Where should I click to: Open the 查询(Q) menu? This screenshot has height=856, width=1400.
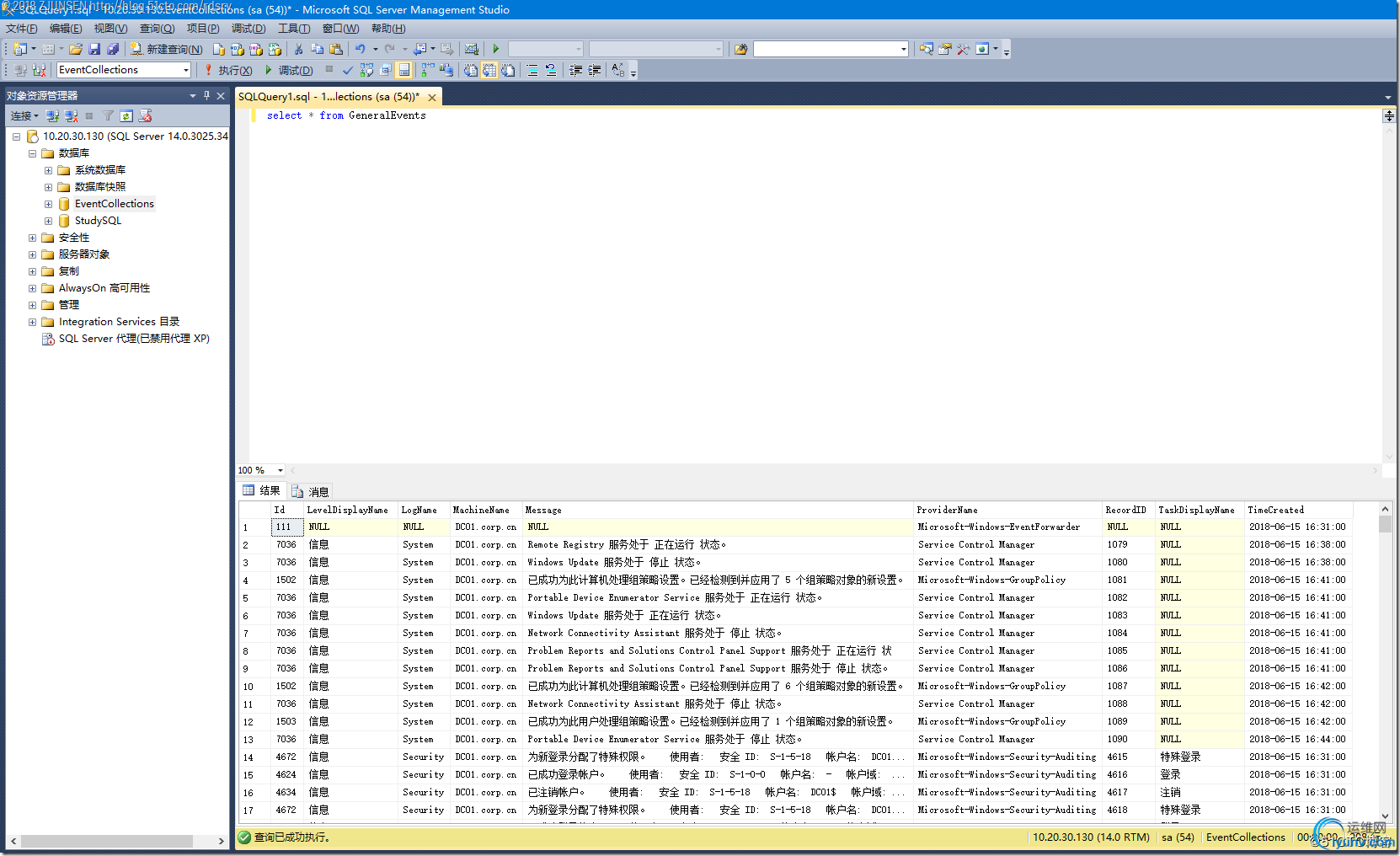pyautogui.click(x=157, y=29)
